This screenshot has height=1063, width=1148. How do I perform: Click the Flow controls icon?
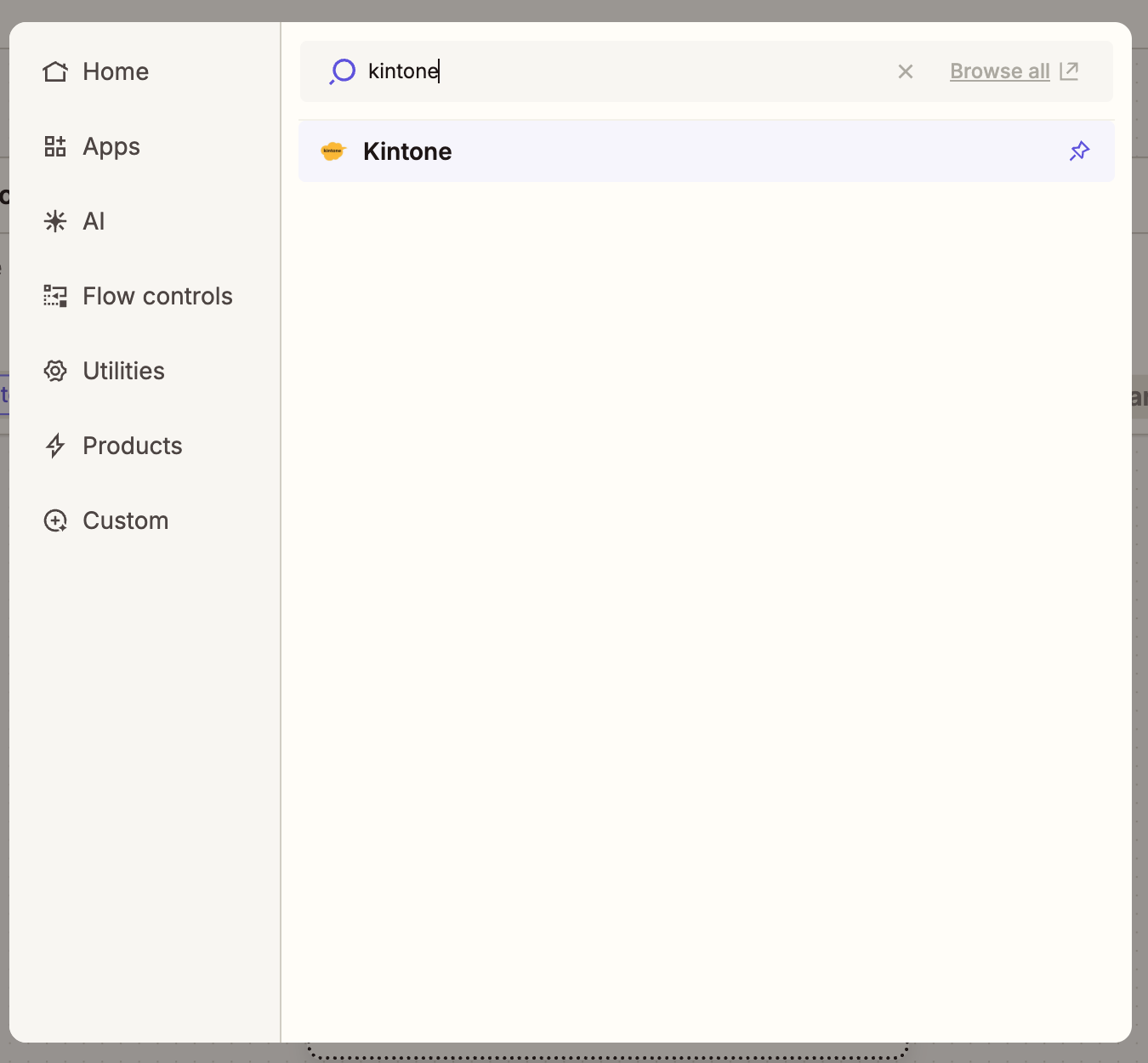[x=55, y=296]
